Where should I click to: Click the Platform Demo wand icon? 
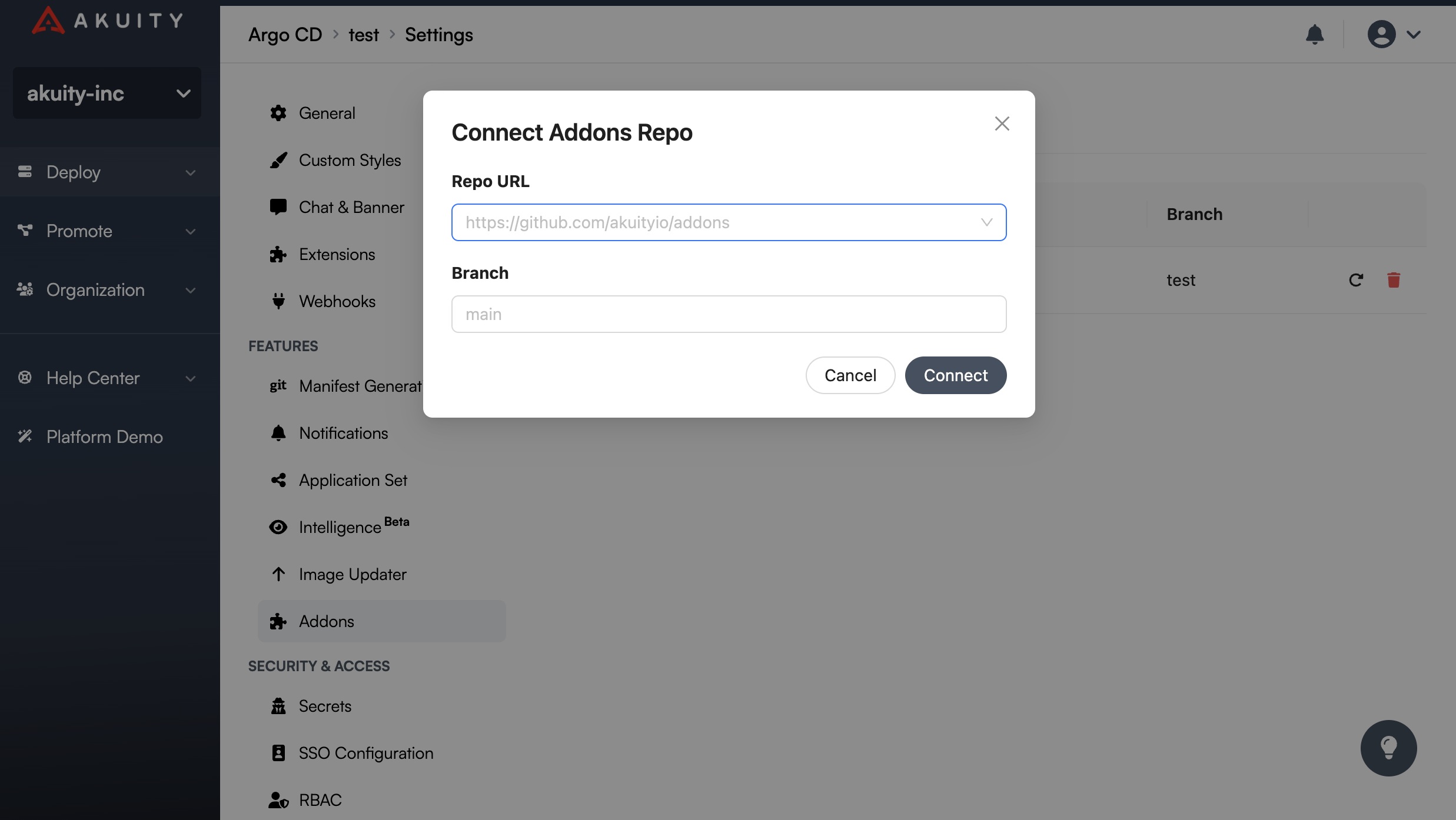coord(25,436)
